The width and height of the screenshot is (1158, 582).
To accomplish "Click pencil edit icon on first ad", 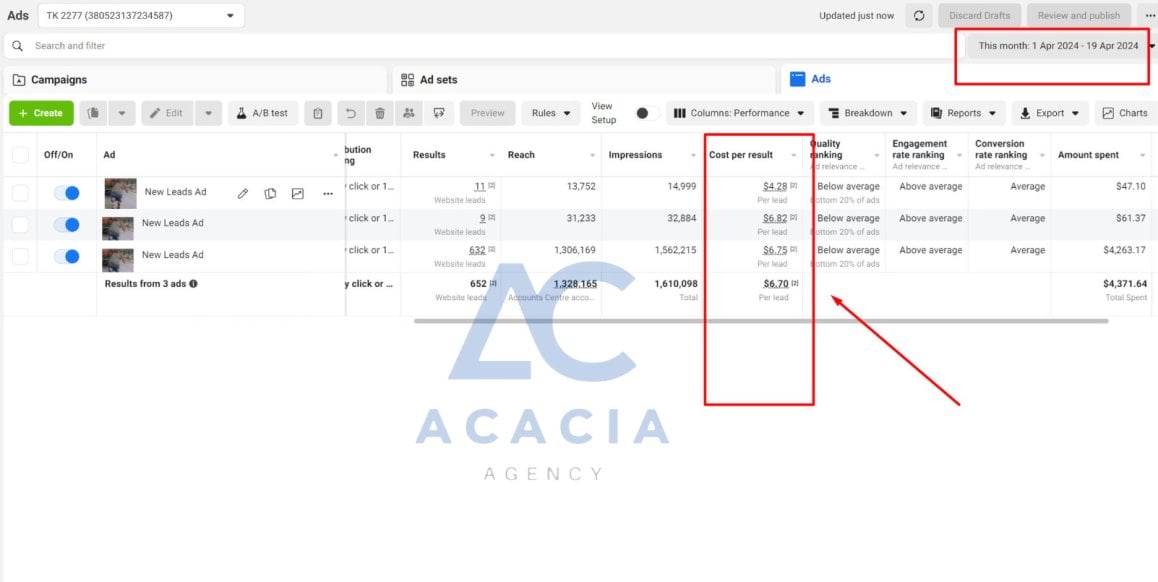I will 242,194.
